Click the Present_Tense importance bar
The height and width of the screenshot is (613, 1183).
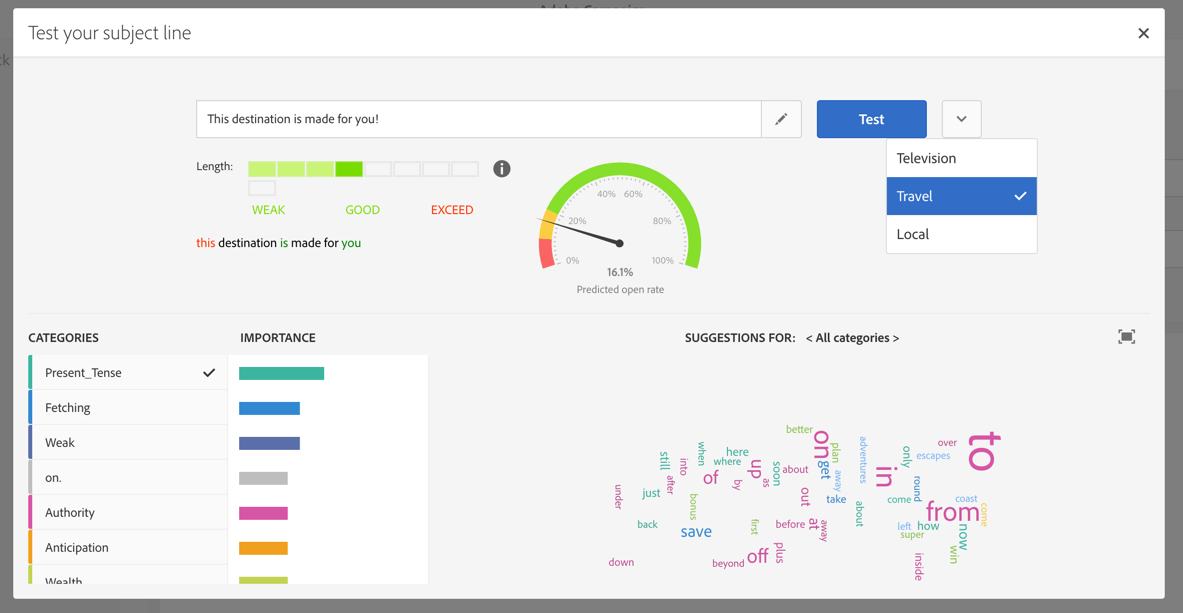pyautogui.click(x=281, y=373)
